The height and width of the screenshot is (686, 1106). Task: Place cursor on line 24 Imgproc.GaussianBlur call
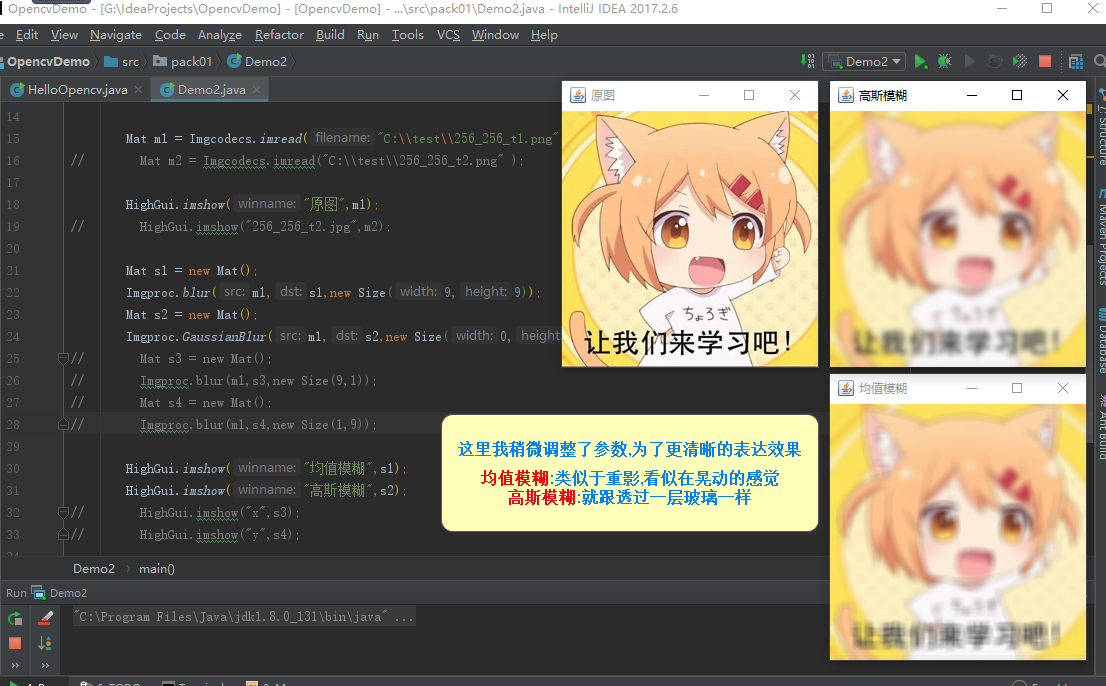tap(344, 336)
